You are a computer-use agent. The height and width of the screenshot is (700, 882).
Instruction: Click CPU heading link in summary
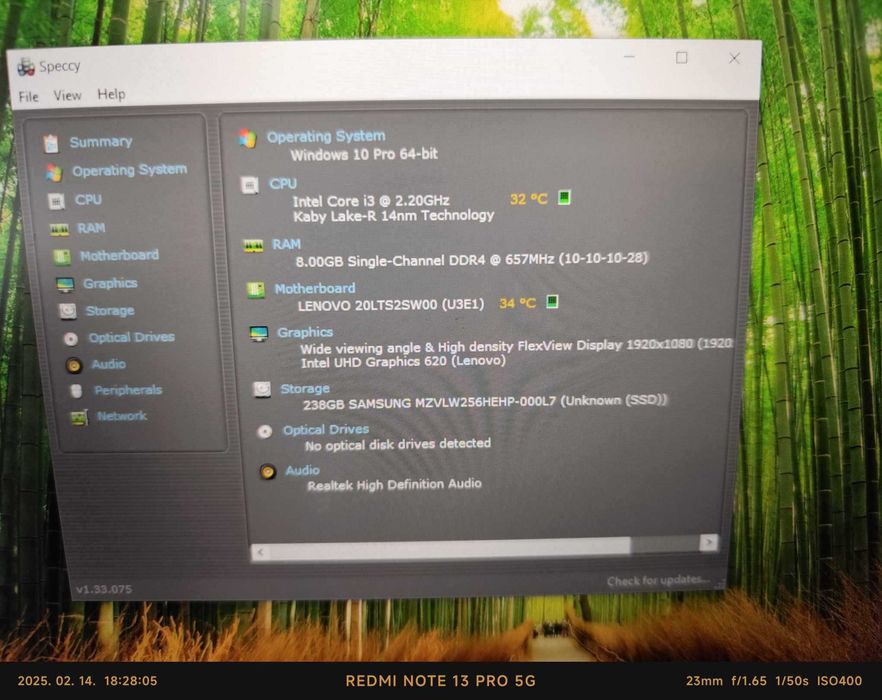283,183
